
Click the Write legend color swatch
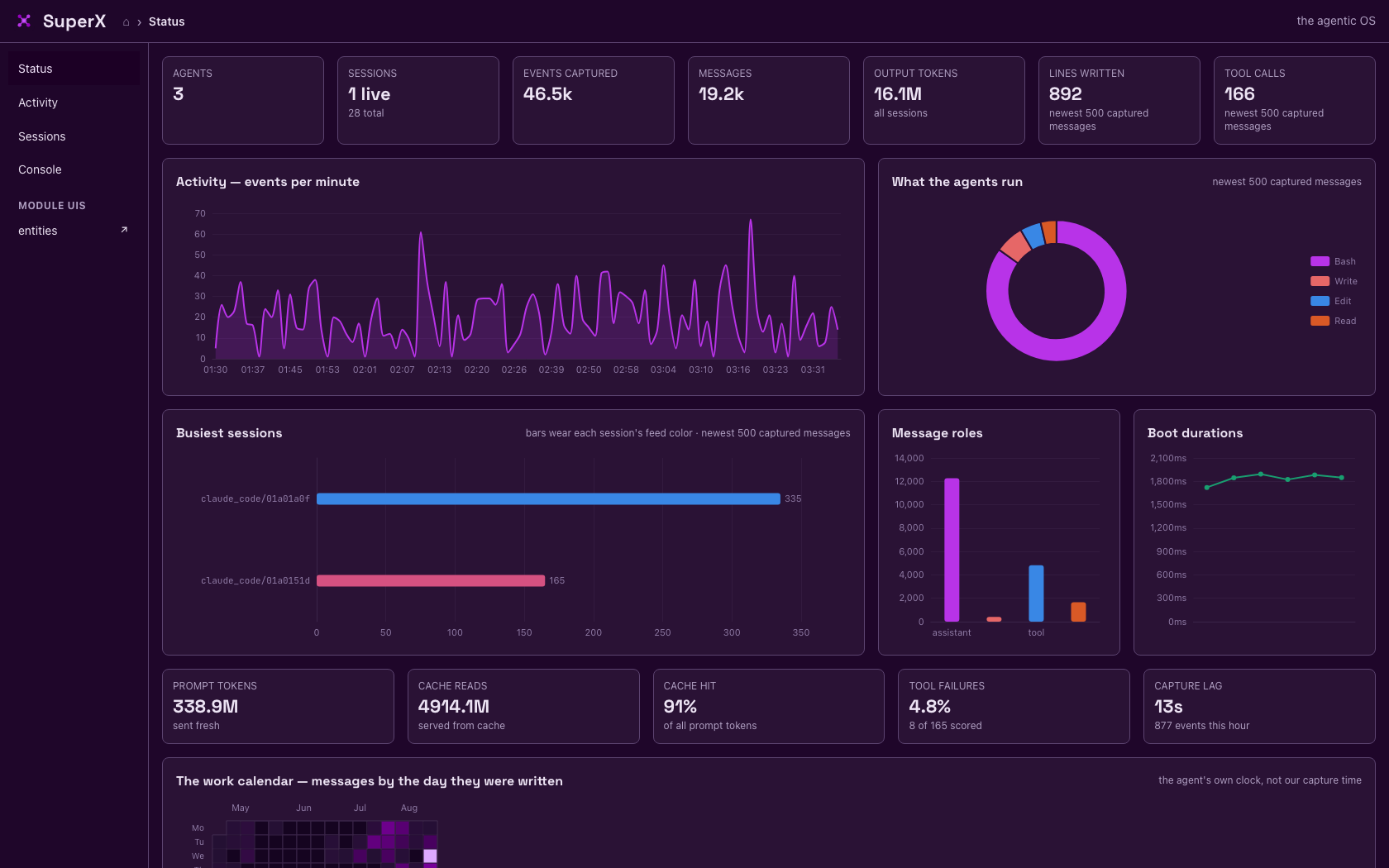pyautogui.click(x=1320, y=281)
